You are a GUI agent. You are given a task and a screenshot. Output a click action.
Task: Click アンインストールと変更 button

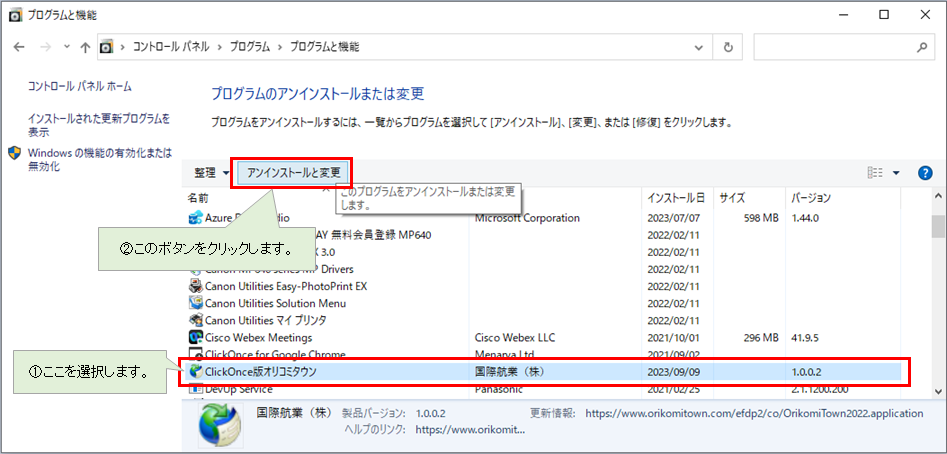pos(294,173)
